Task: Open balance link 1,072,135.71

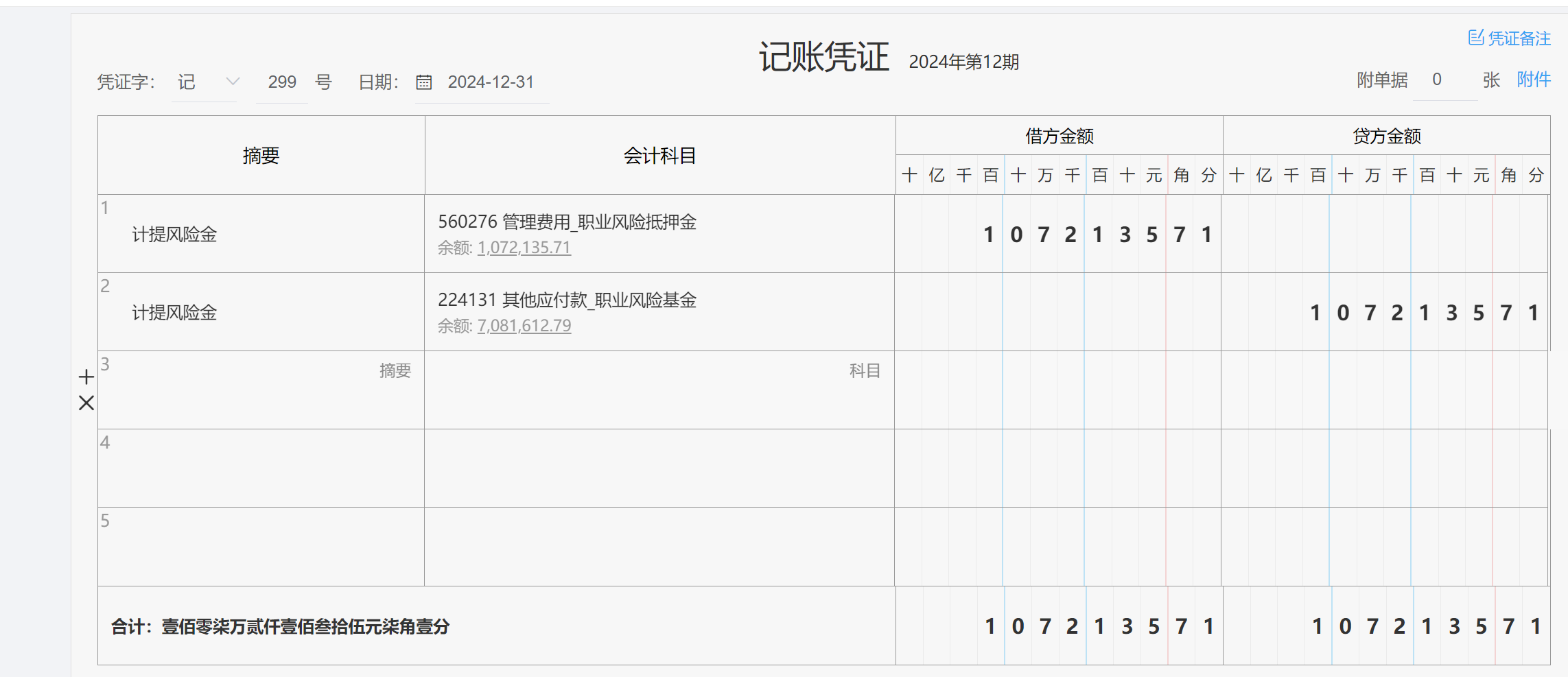Action: 524,248
